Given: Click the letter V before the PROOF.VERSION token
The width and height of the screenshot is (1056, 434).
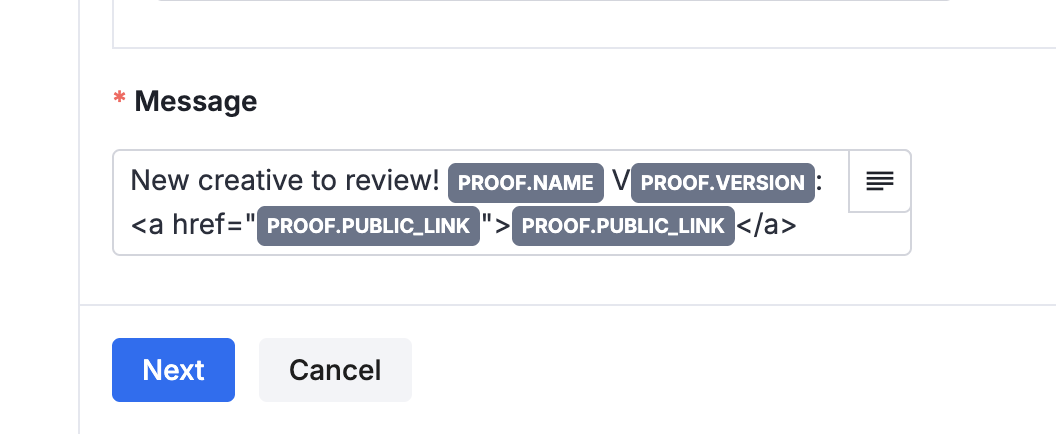Looking at the screenshot, I should [x=620, y=181].
